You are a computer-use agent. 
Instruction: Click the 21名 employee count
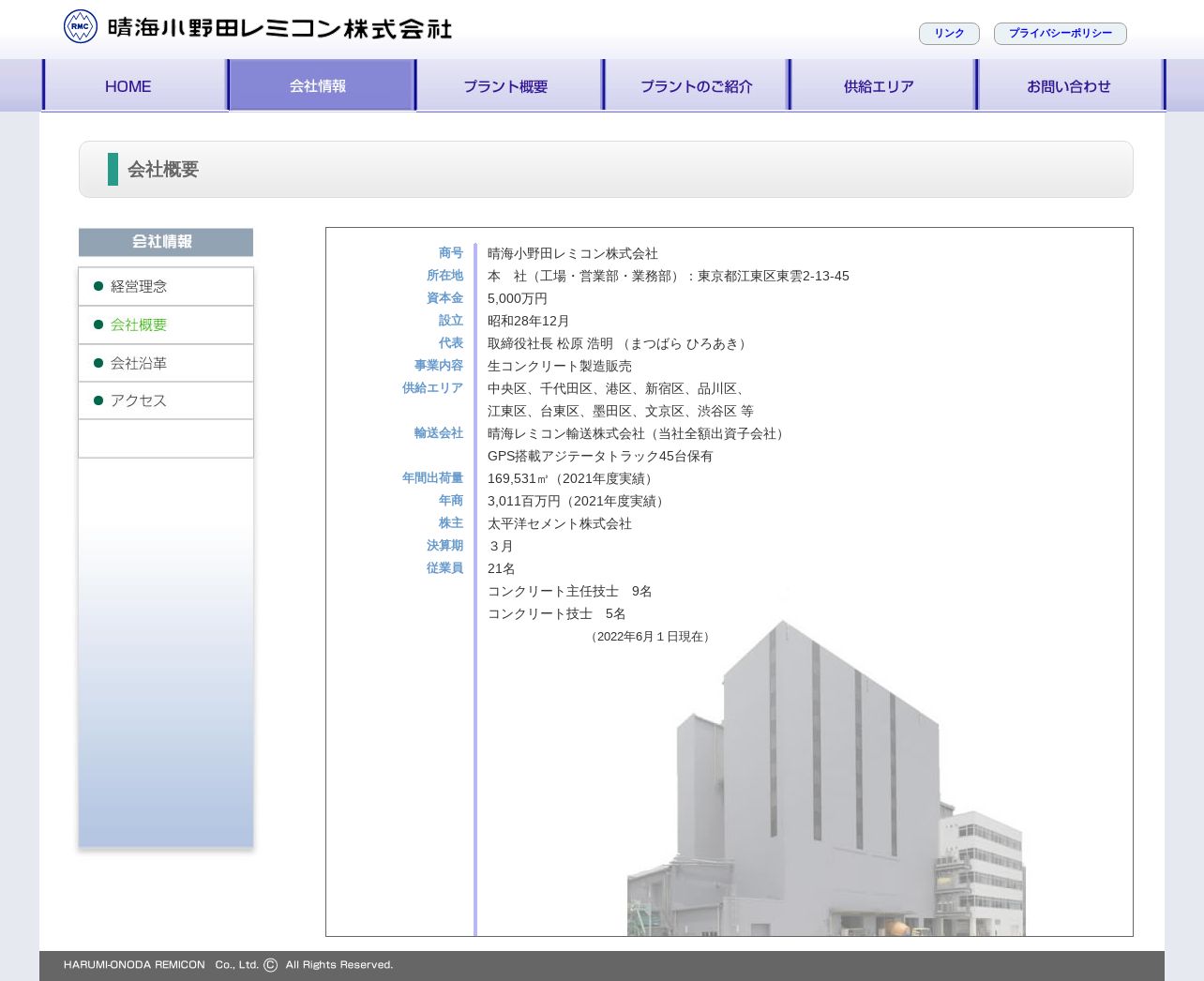pos(502,569)
